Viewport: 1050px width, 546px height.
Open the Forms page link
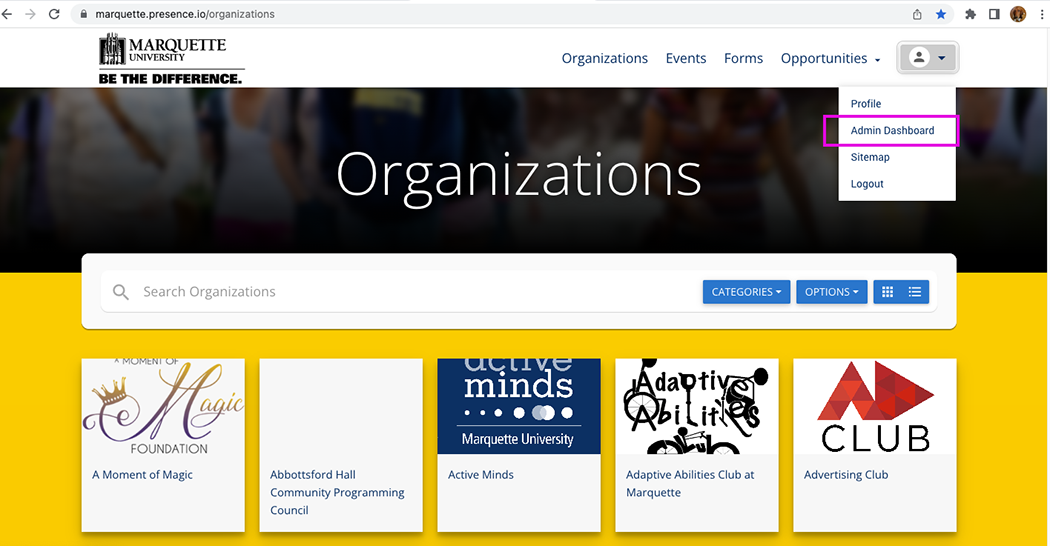click(743, 58)
